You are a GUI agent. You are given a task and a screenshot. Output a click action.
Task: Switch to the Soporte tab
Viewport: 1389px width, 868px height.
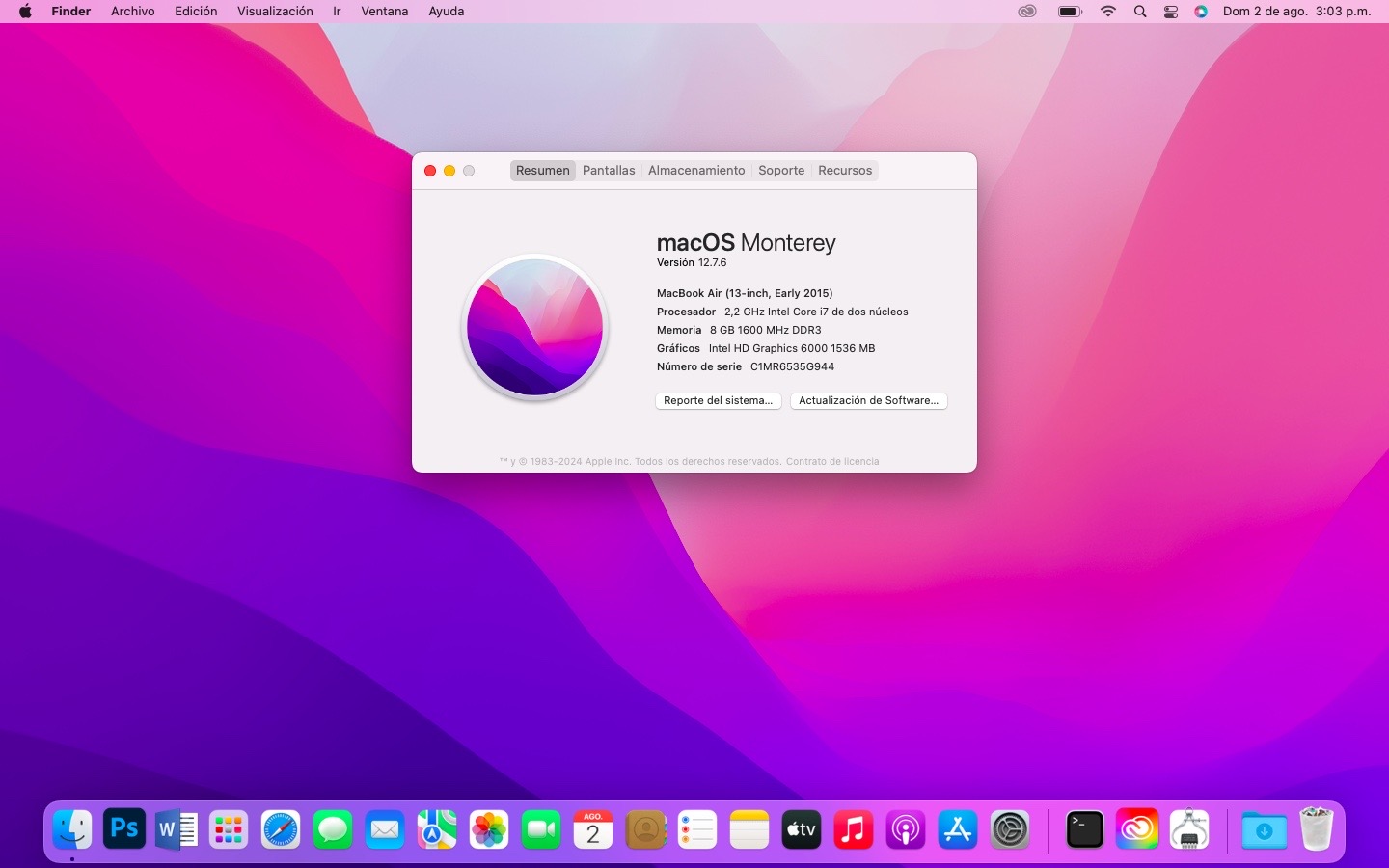pos(781,171)
